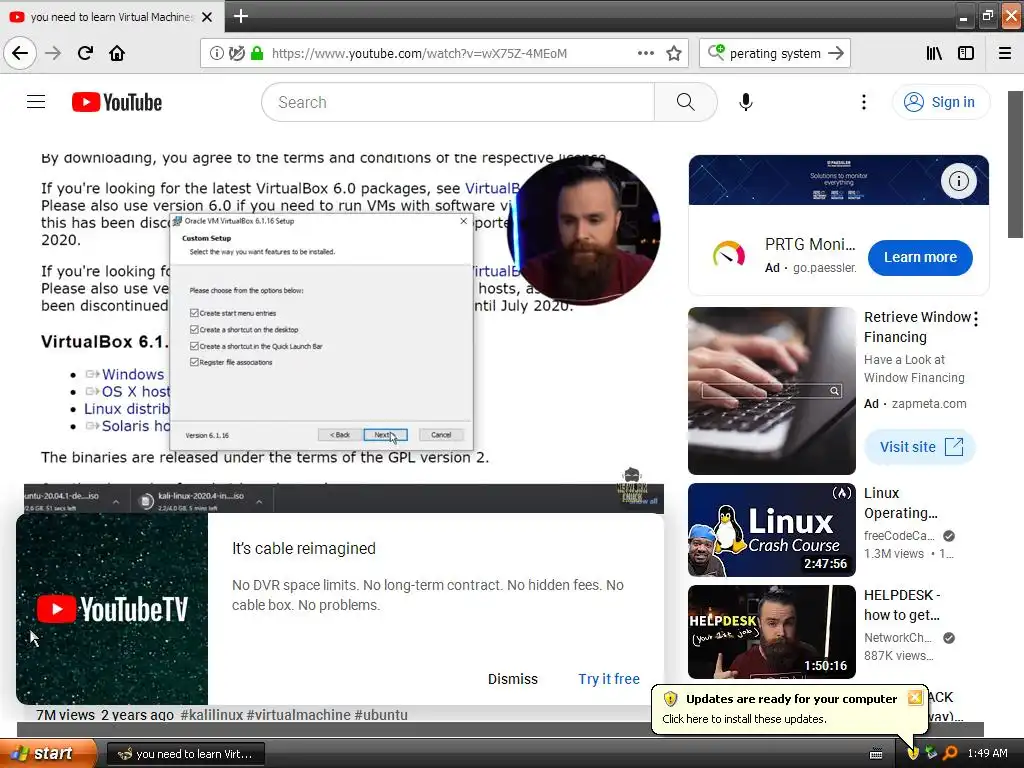Open the Linux Operating video title
Viewport: 1024px width, 768px height.
pyautogui.click(x=901, y=503)
